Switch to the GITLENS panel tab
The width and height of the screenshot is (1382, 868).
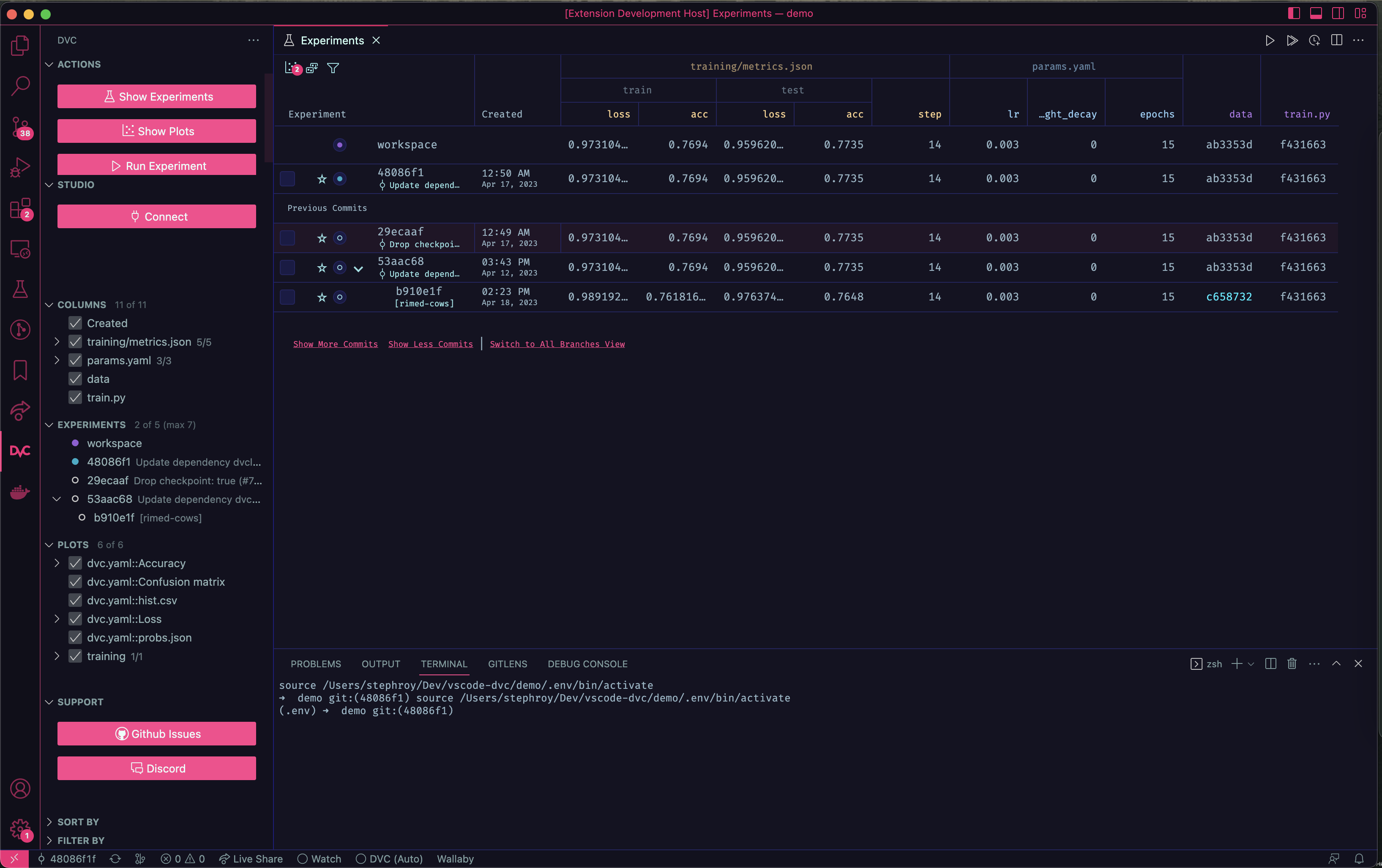[x=507, y=664]
